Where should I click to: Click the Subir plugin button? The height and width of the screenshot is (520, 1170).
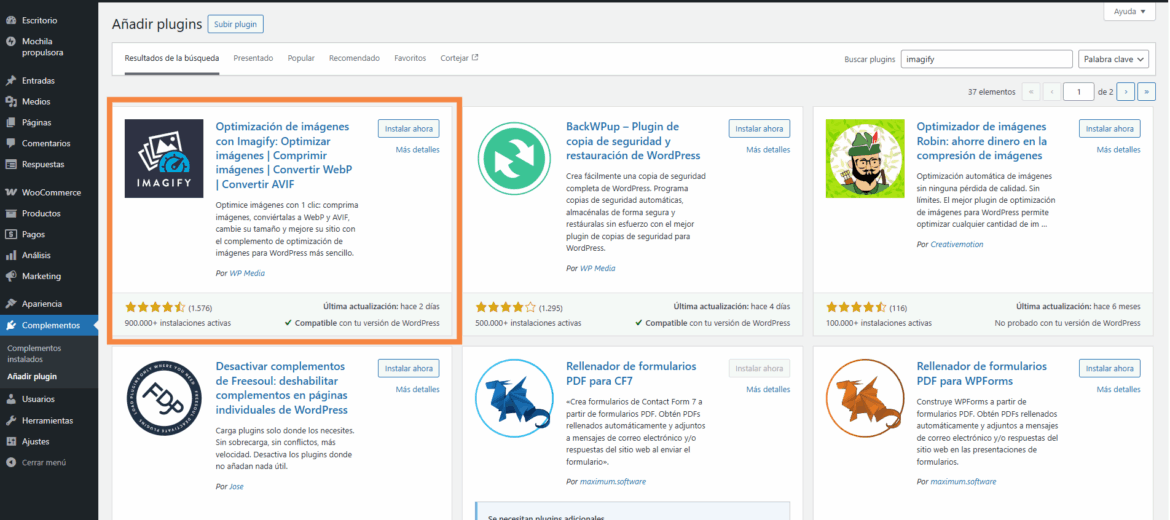(236, 25)
